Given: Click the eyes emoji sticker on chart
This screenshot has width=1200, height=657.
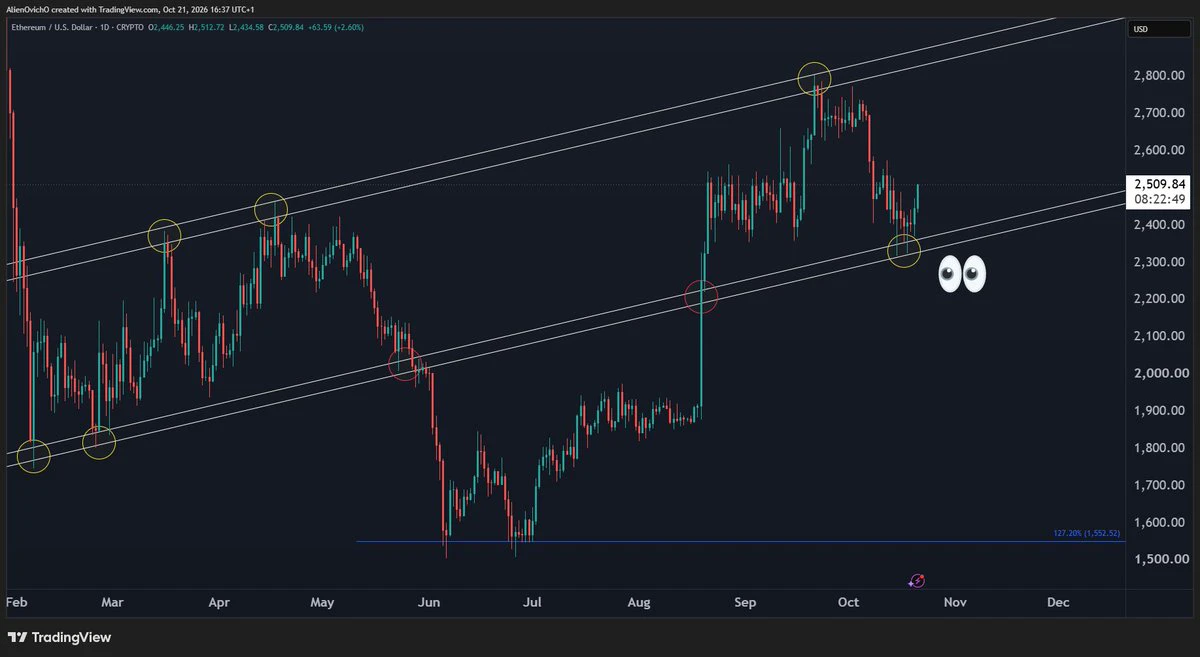Looking at the screenshot, I should click(962, 274).
